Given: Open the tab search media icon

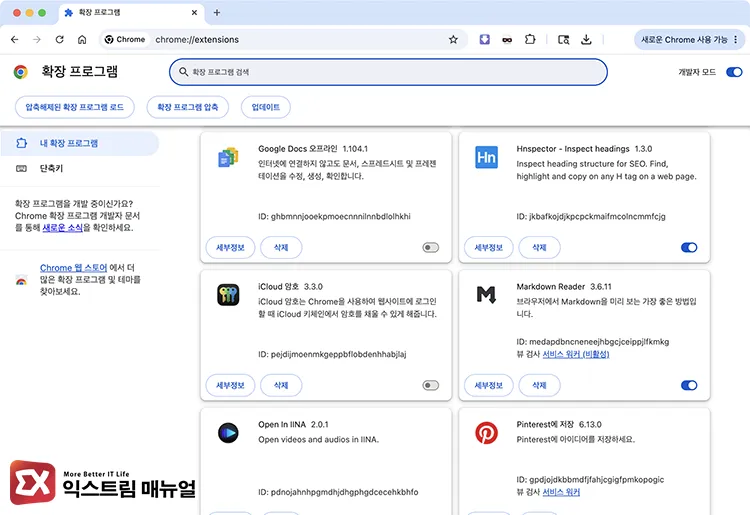Looking at the screenshot, I should coord(564,40).
